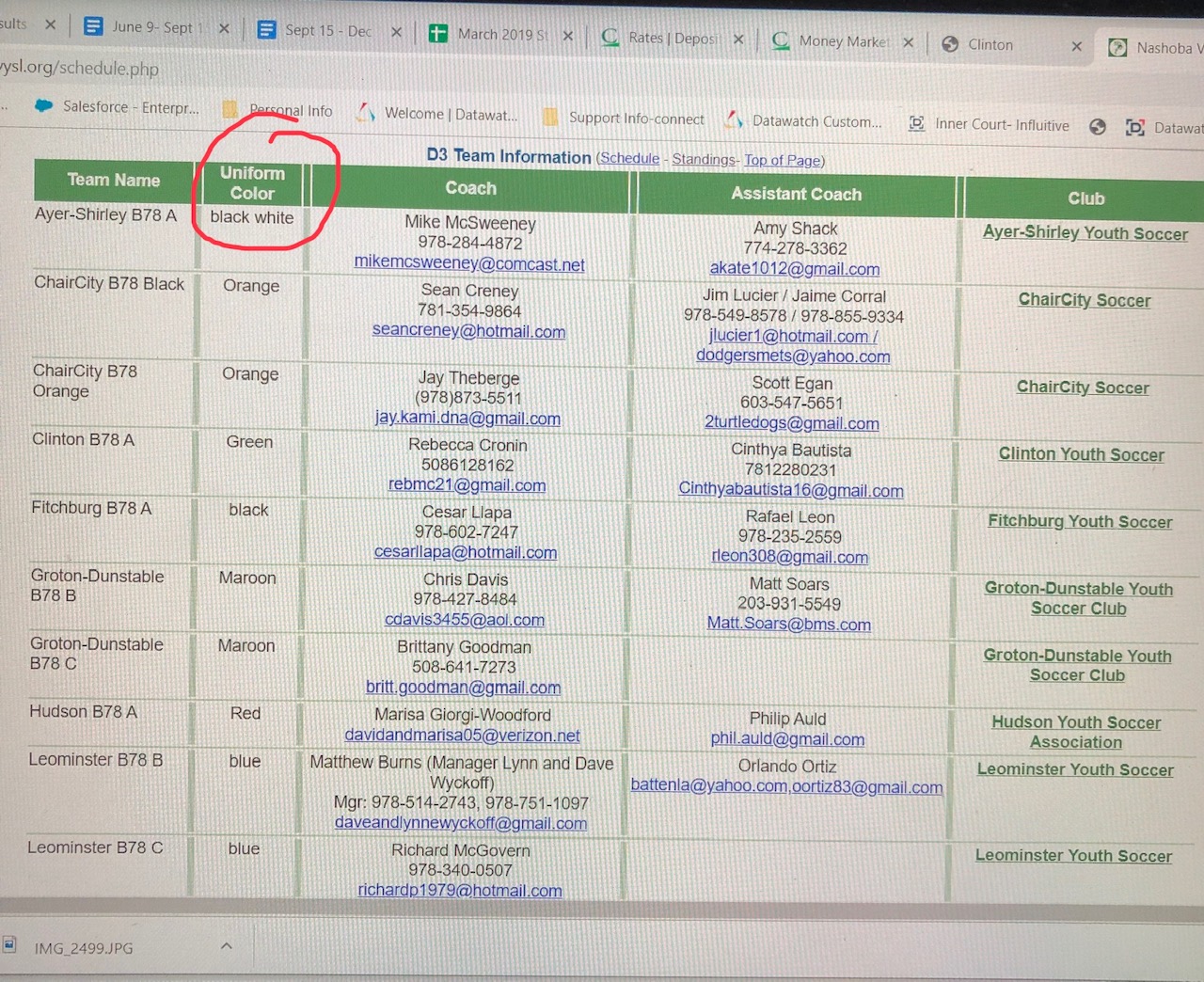Click the akate1012@gmail.com email link
This screenshot has height=982, width=1204.
click(x=795, y=269)
